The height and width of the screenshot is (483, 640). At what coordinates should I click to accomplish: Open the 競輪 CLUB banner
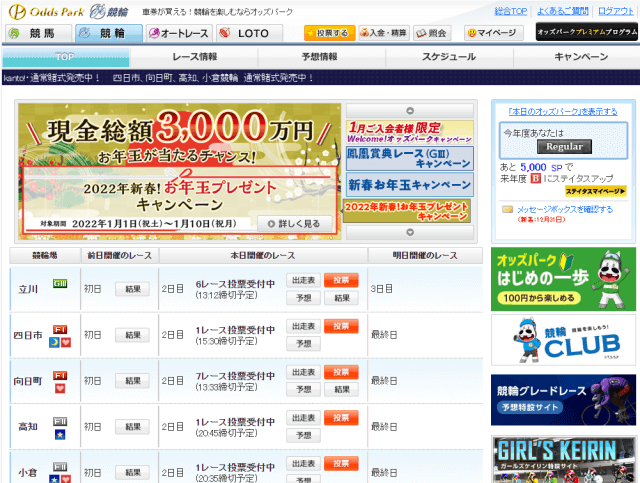tap(563, 340)
